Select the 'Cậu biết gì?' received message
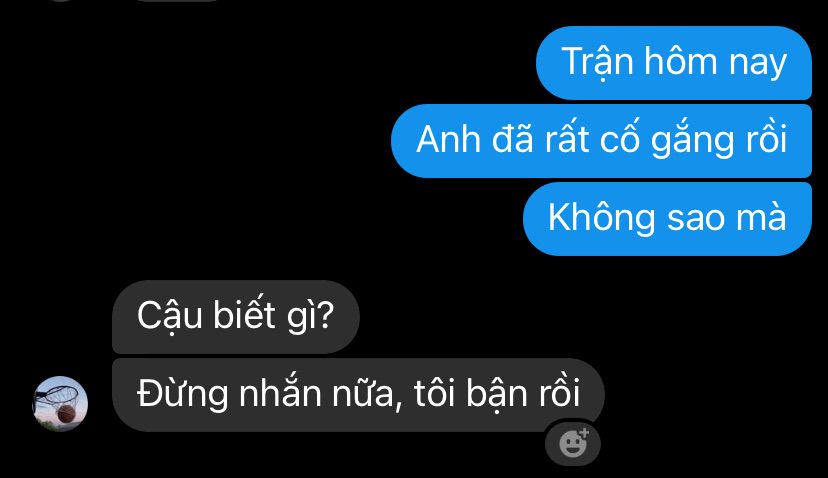828x478 pixels. pyautogui.click(x=236, y=316)
